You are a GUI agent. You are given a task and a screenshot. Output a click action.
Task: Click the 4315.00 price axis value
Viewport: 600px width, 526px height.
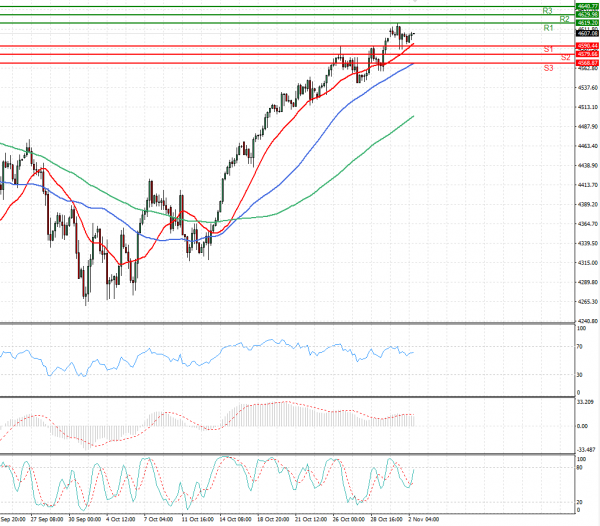click(x=588, y=263)
